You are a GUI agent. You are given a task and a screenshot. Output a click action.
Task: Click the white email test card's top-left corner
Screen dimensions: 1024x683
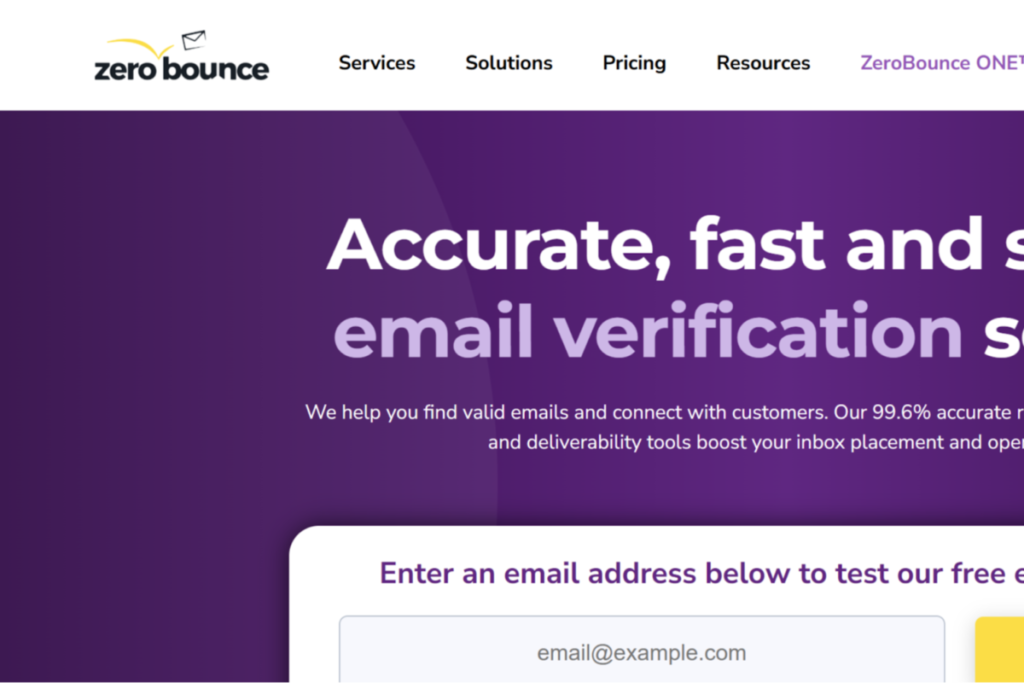302,538
